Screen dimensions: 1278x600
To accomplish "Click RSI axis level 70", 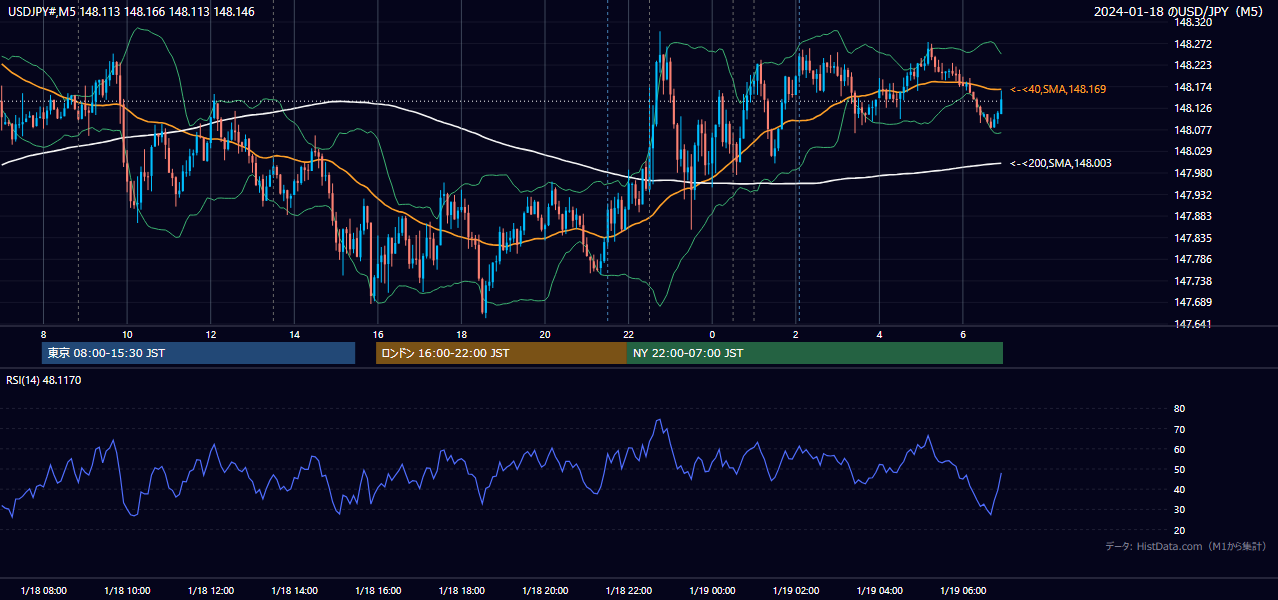I will (x=1179, y=429).
